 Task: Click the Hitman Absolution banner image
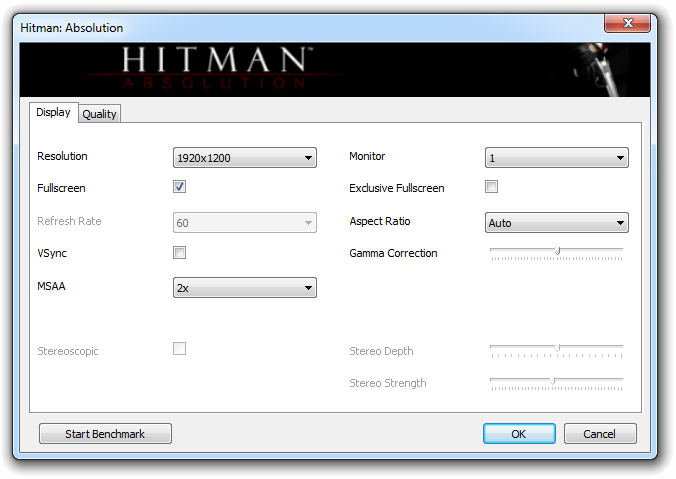coord(335,69)
